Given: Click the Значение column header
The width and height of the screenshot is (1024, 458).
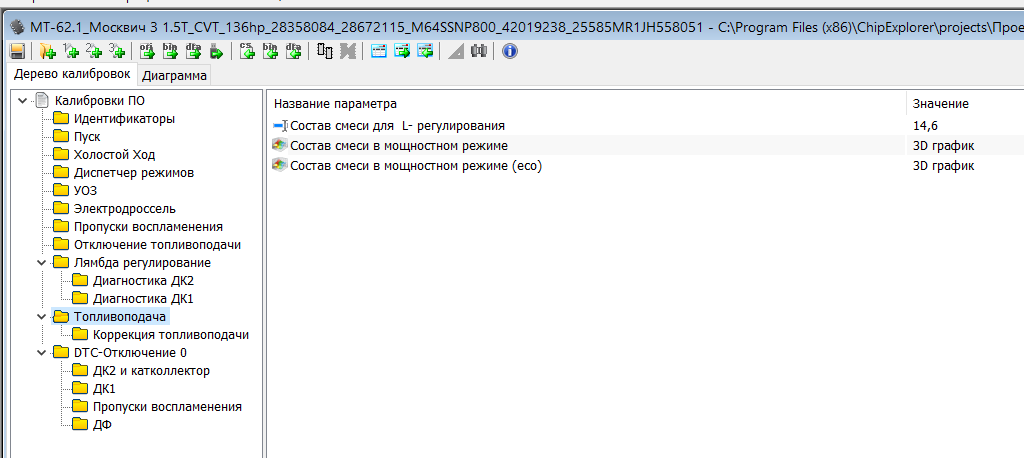Looking at the screenshot, I should click(x=940, y=104).
